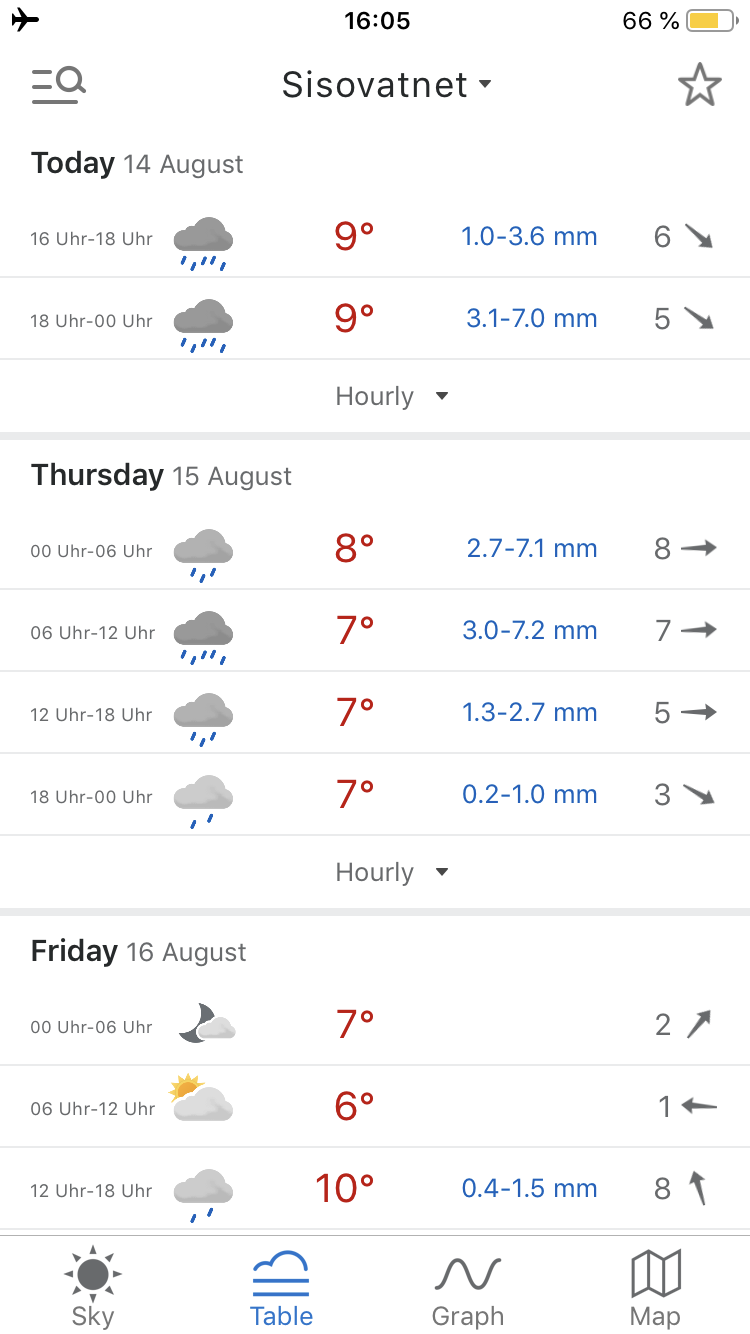Tap wind direction arrow for Today 16-18 Uhr

click(698, 237)
